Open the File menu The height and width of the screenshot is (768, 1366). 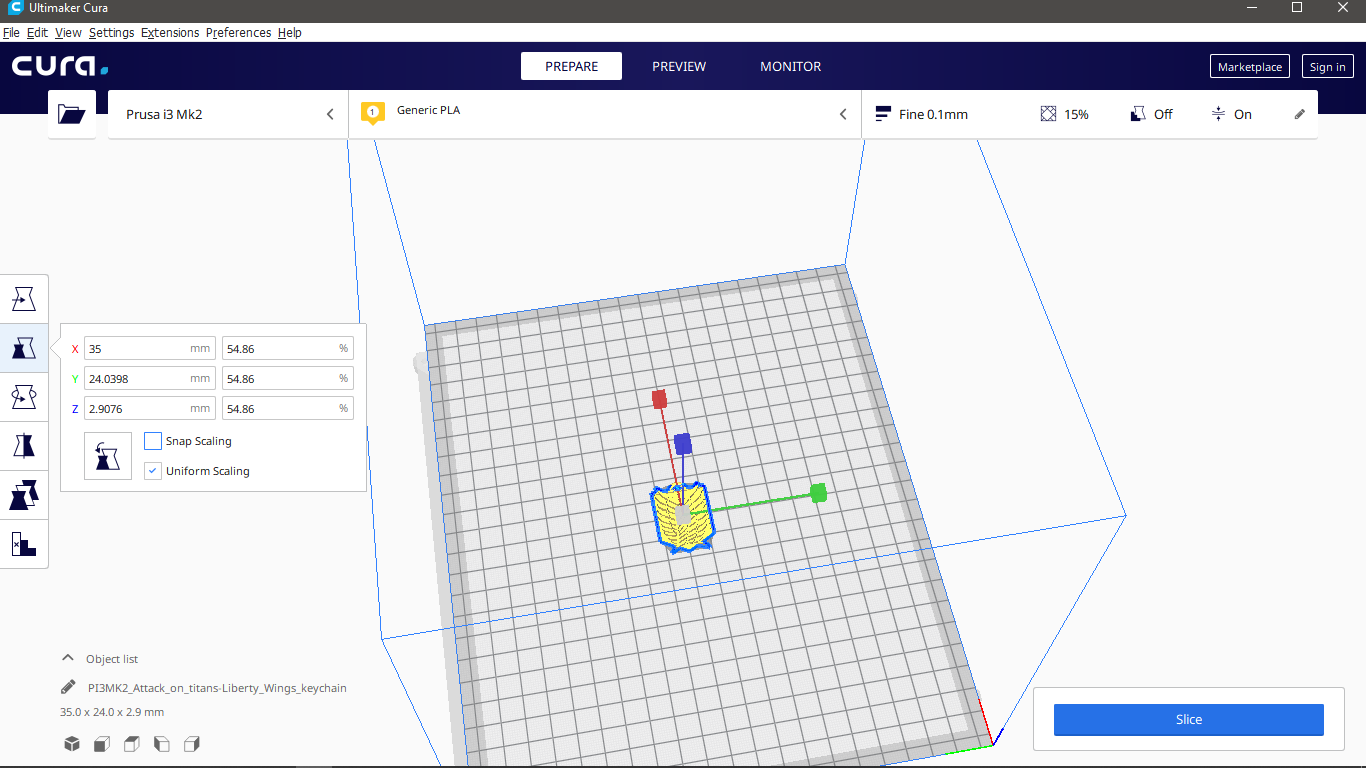point(11,33)
